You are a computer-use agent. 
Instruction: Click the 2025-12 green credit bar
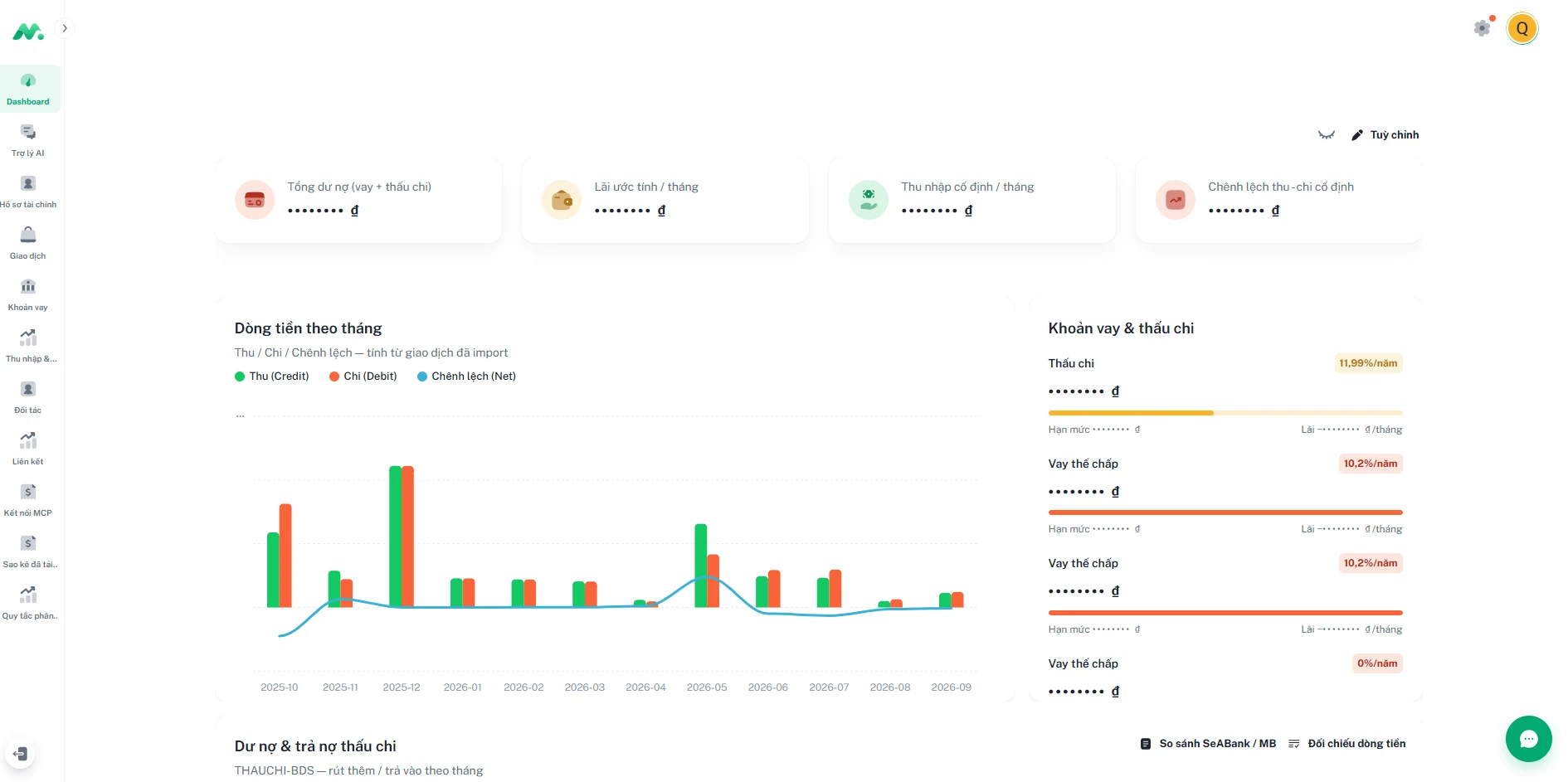point(395,537)
